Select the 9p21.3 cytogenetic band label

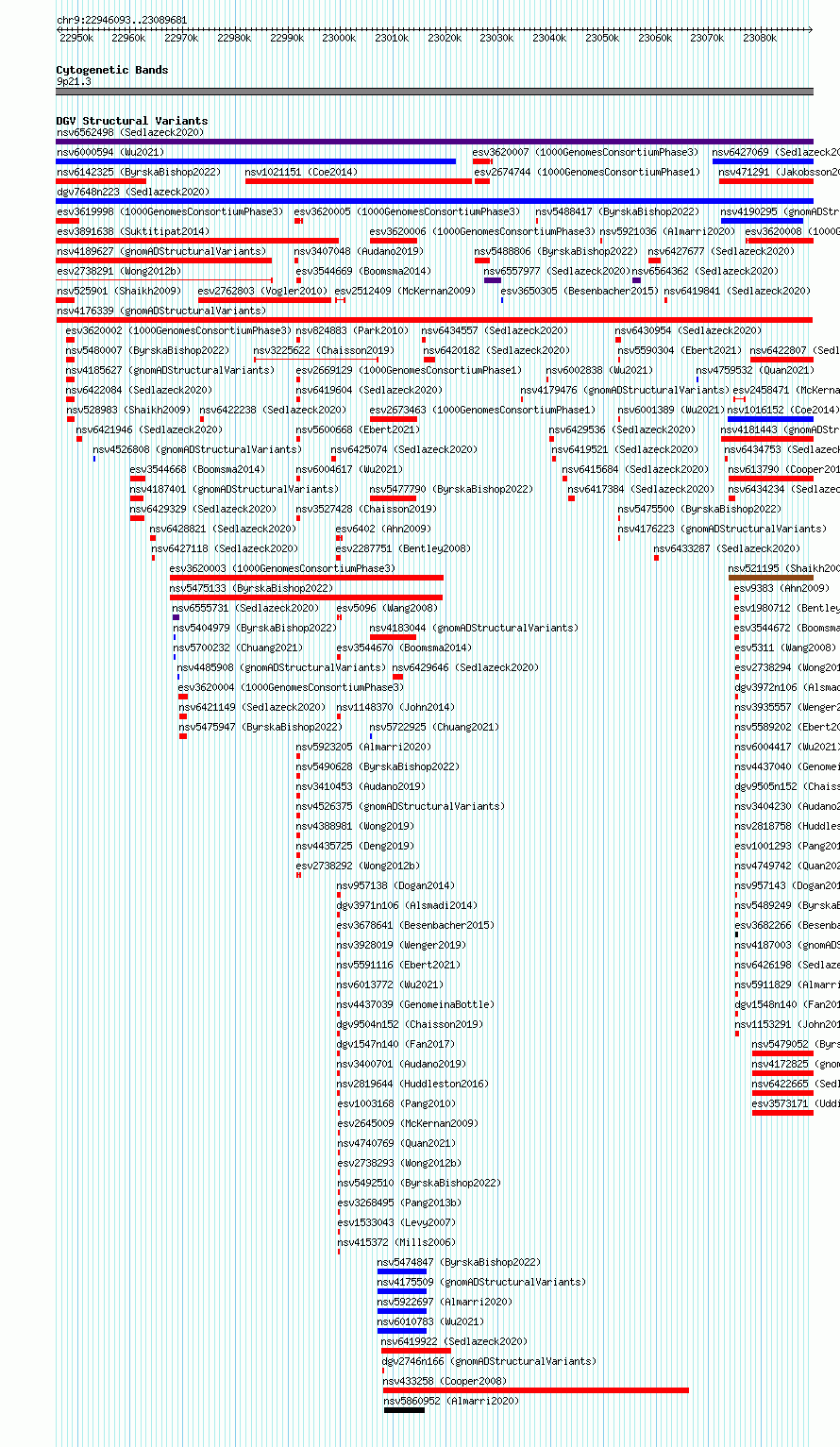(x=74, y=81)
